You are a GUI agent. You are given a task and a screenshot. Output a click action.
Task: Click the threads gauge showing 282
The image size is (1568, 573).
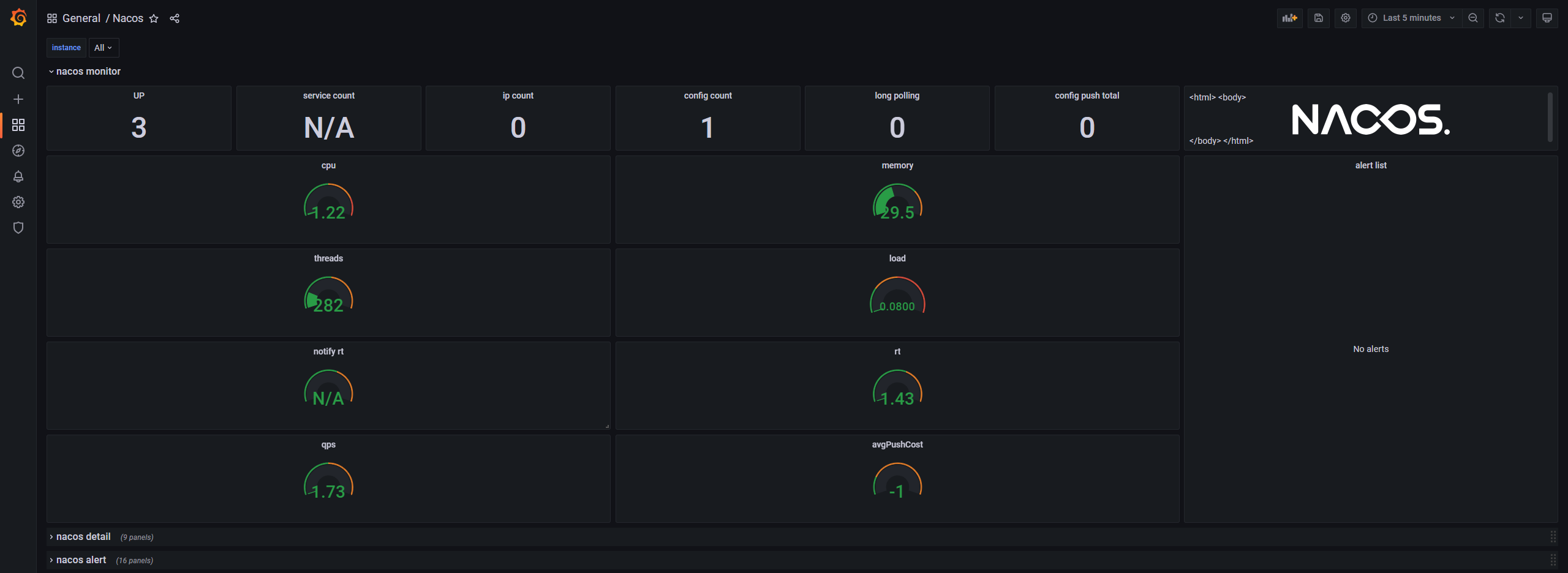[x=328, y=295]
